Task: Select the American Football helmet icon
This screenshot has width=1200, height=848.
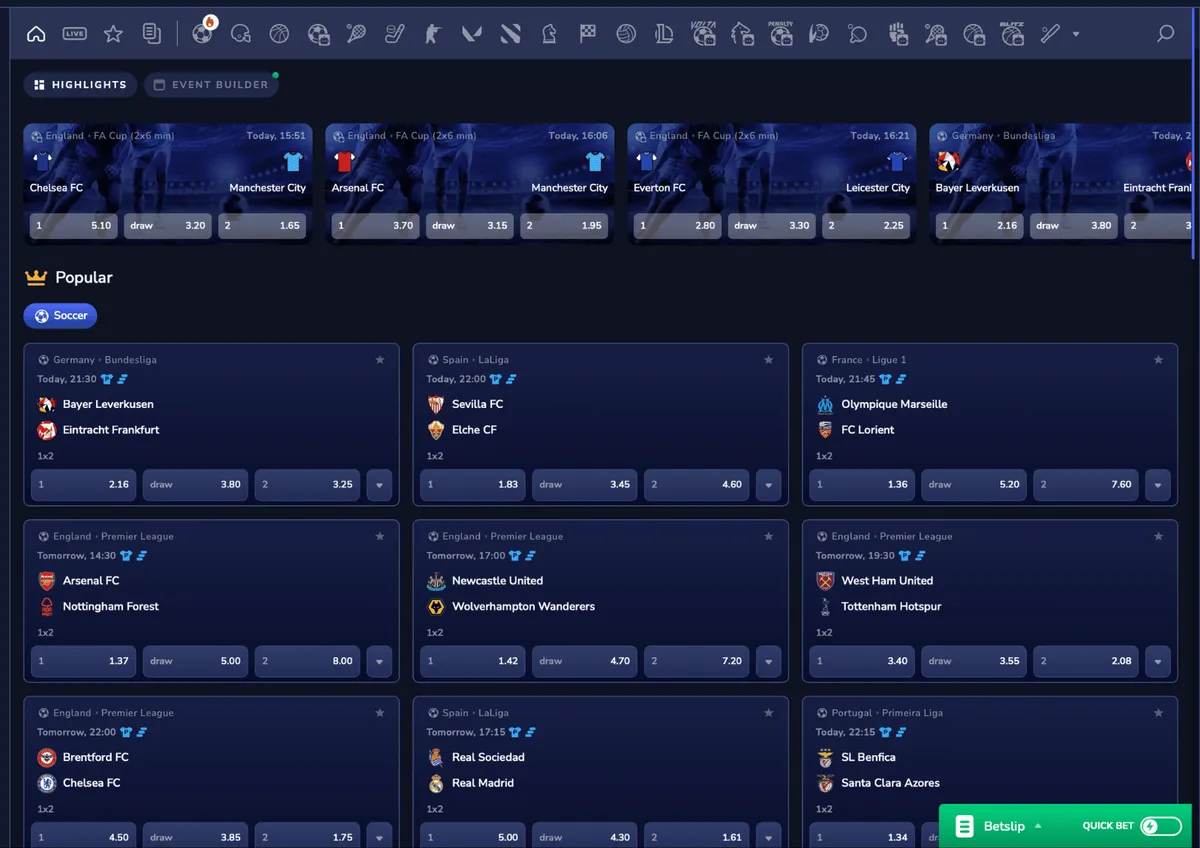Action: 240,34
